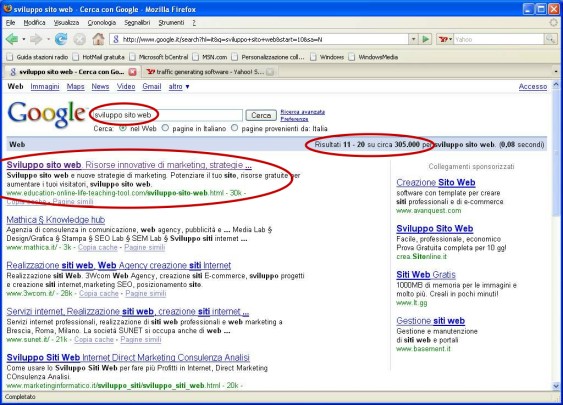Image resolution: width=563 pixels, height=405 pixels.
Task: Click the Cerca search button
Action: [261, 115]
